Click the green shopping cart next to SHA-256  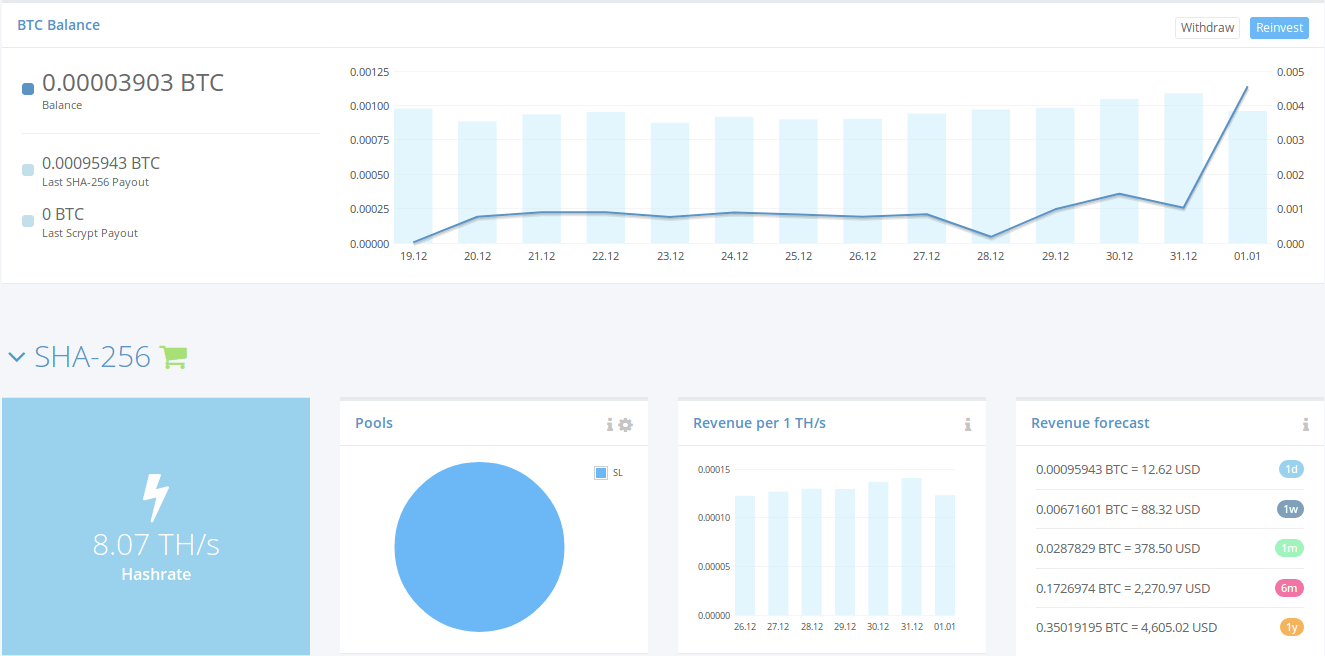pyautogui.click(x=174, y=357)
